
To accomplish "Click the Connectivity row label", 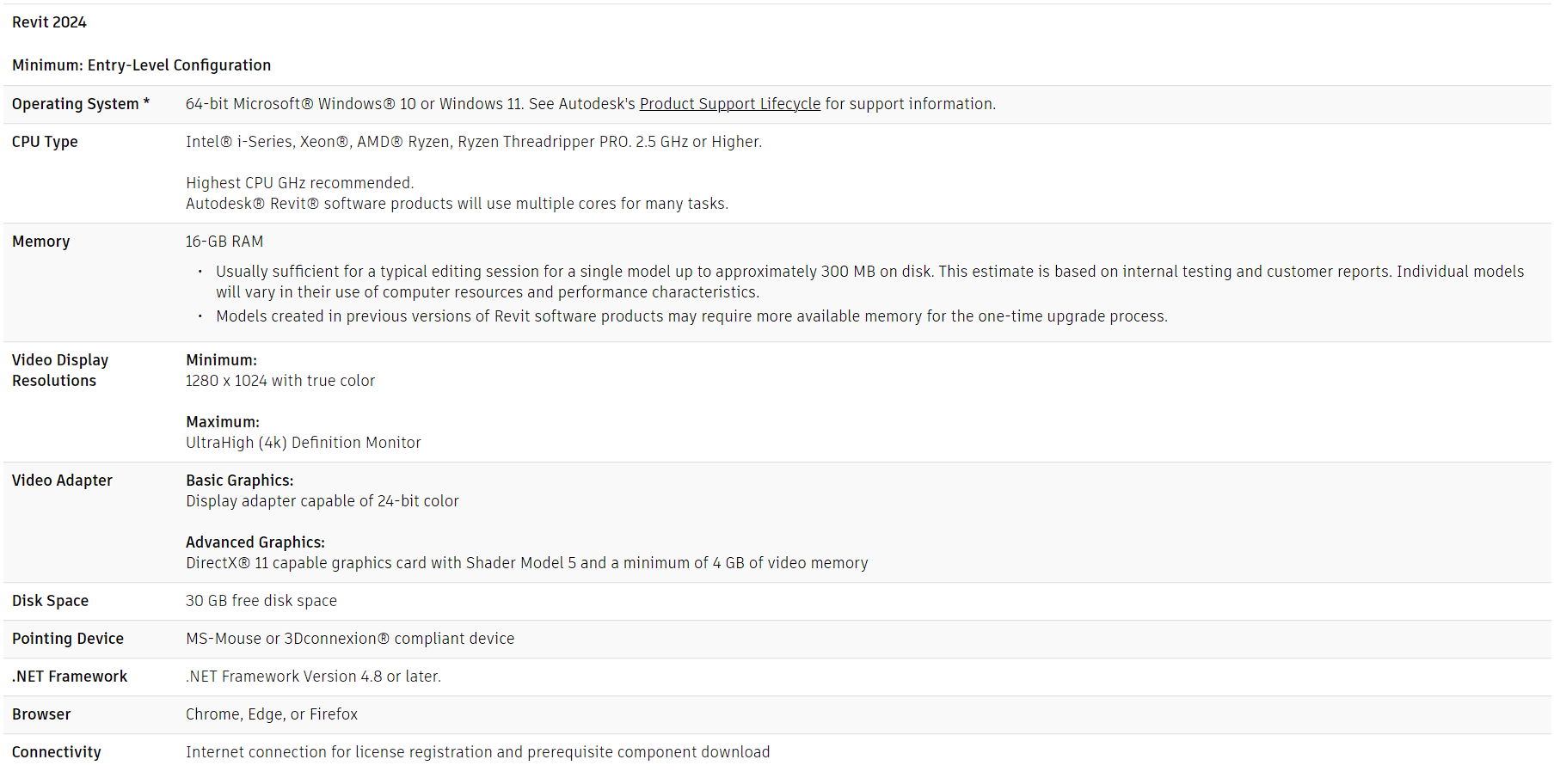I will point(57,752).
